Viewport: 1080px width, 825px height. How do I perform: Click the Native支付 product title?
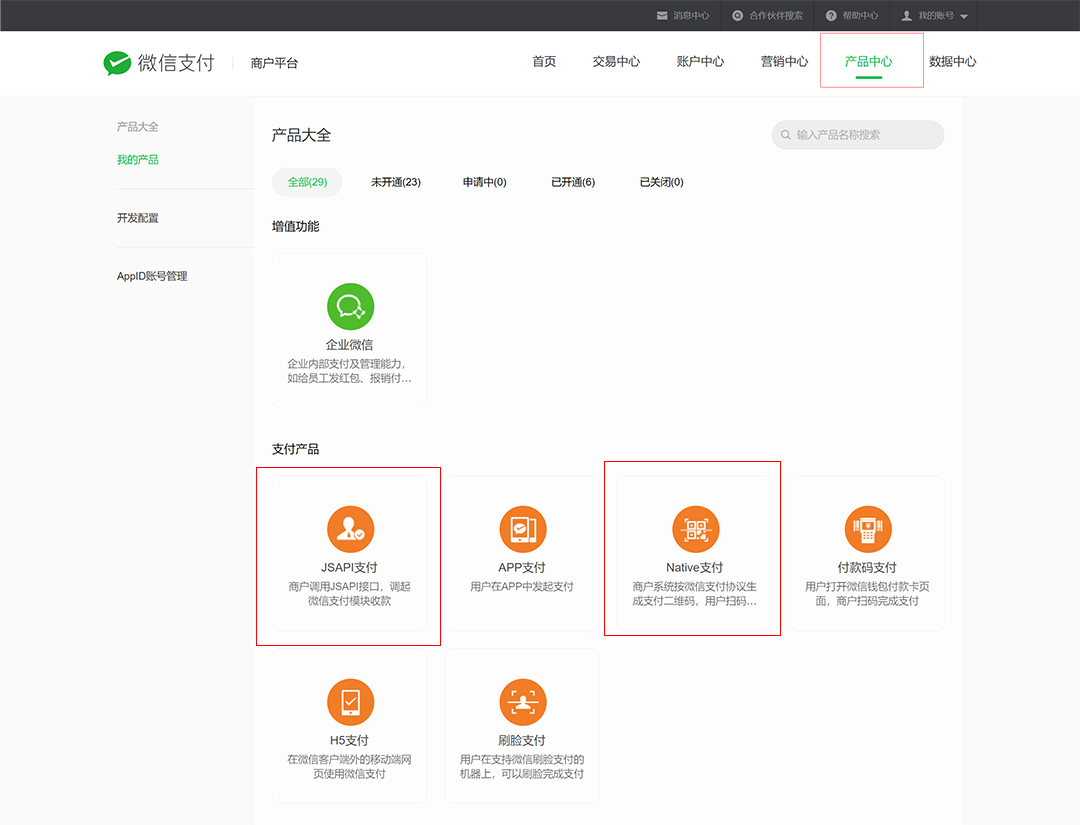[x=694, y=567]
